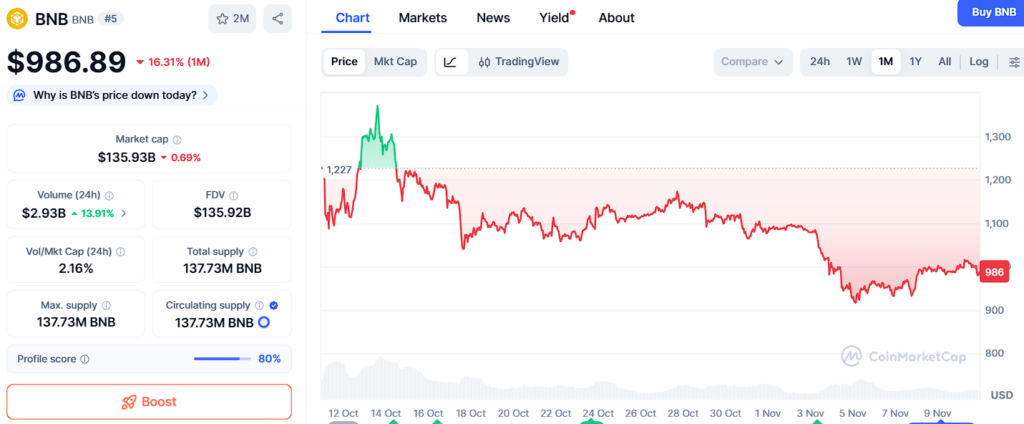1024x424 pixels.
Task: Add BNB to watchlist with star button
Action: [x=232, y=18]
